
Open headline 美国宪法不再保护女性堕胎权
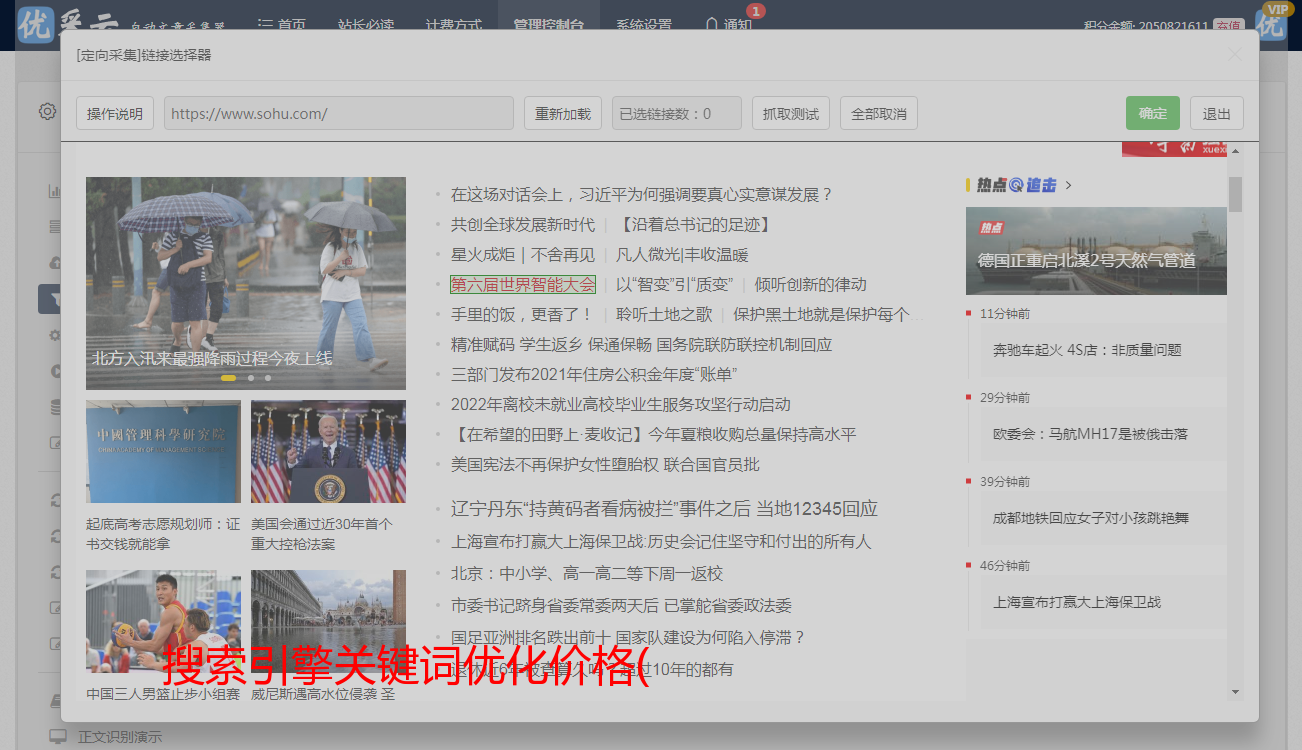[x=605, y=464]
